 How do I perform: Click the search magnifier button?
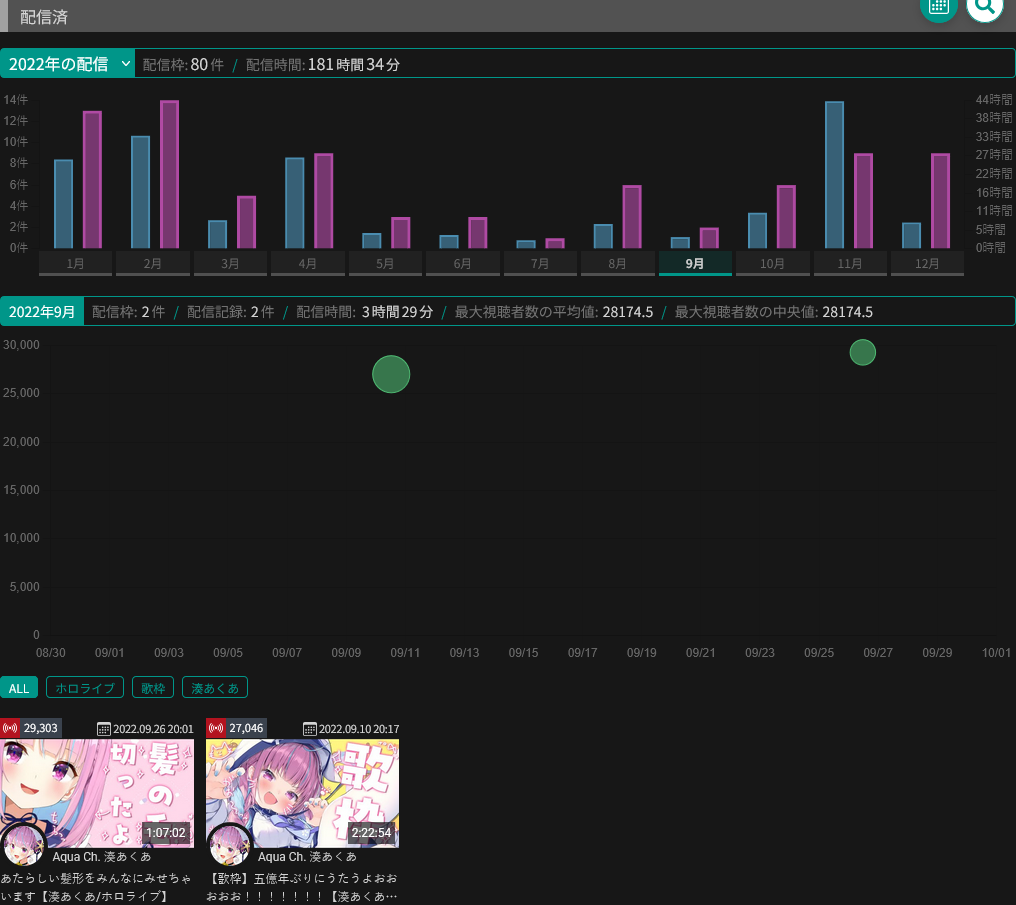(x=984, y=6)
